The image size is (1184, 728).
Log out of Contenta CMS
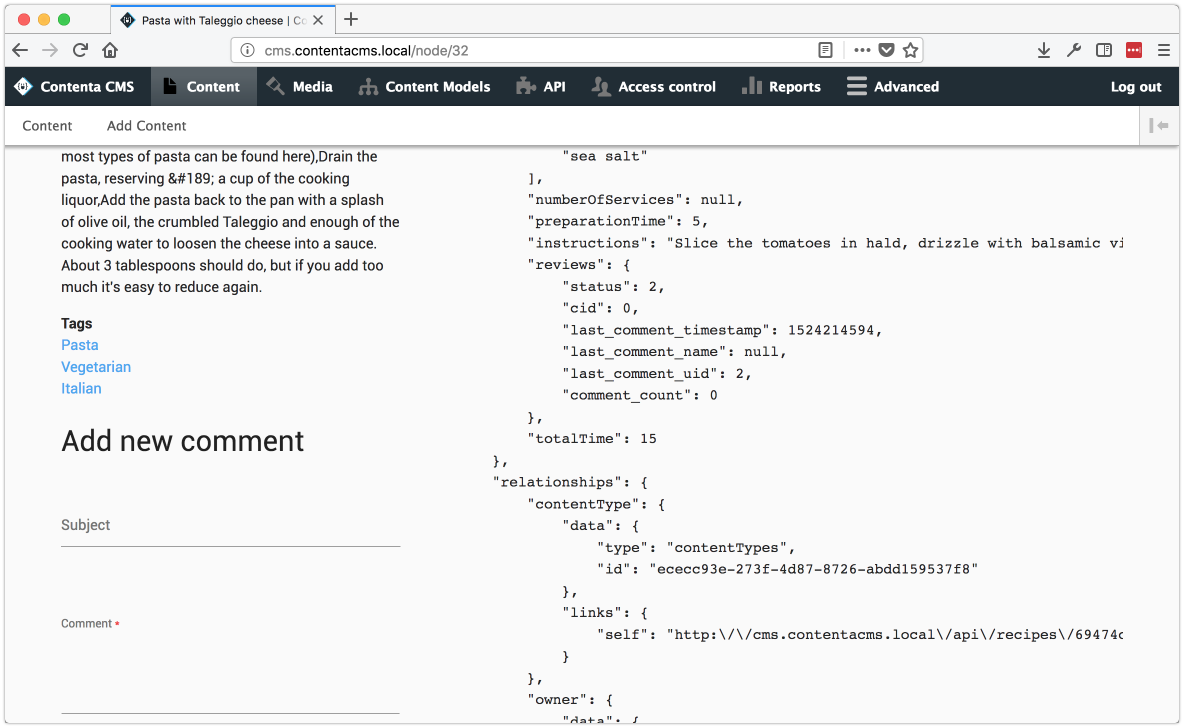pyautogui.click(x=1136, y=87)
